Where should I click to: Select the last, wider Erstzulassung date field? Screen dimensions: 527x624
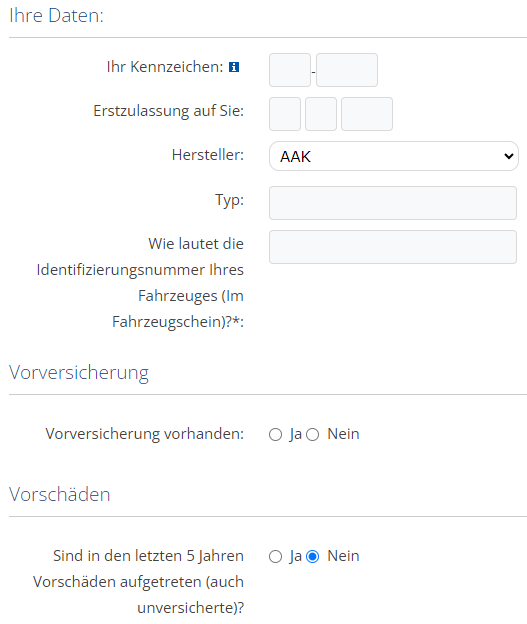click(367, 114)
